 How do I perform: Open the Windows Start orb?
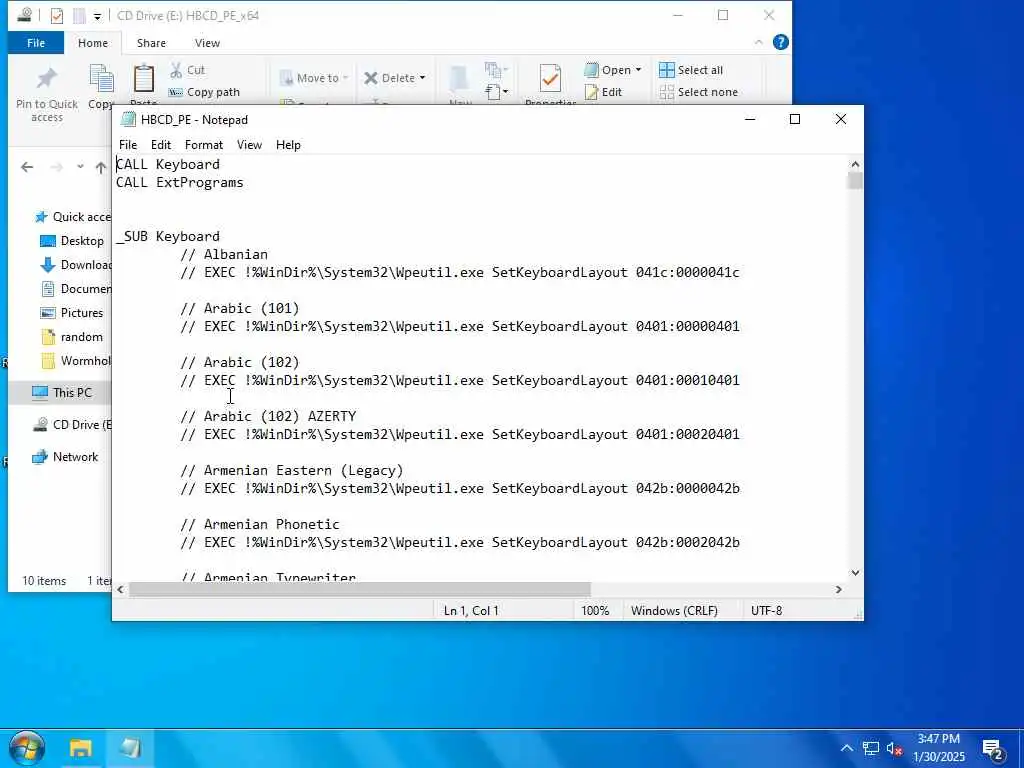coord(27,748)
